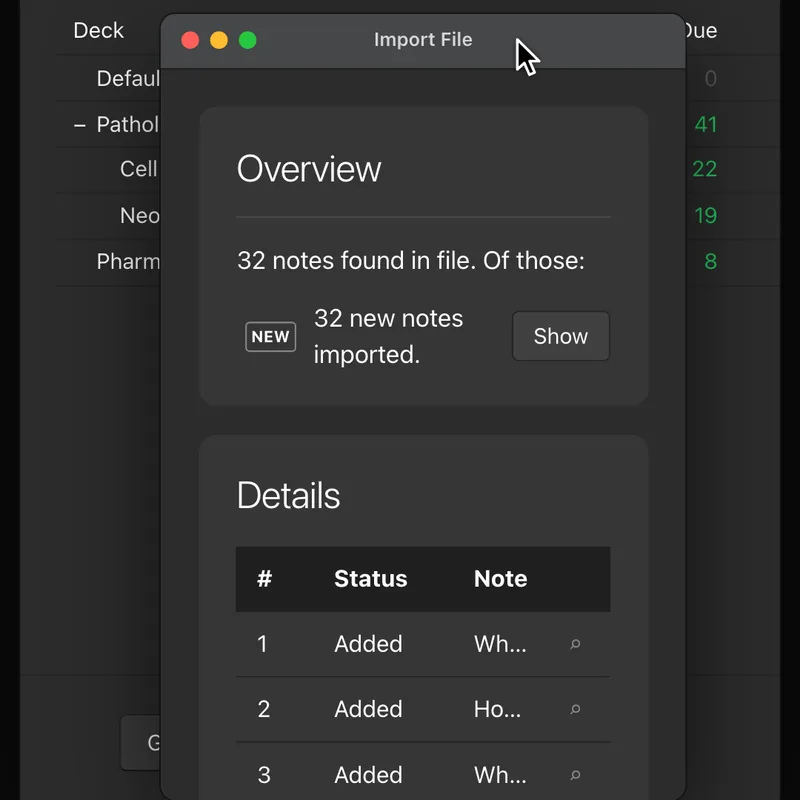The image size is (800, 800).
Task: Click row number 3 in Details table
Action: click(x=264, y=775)
